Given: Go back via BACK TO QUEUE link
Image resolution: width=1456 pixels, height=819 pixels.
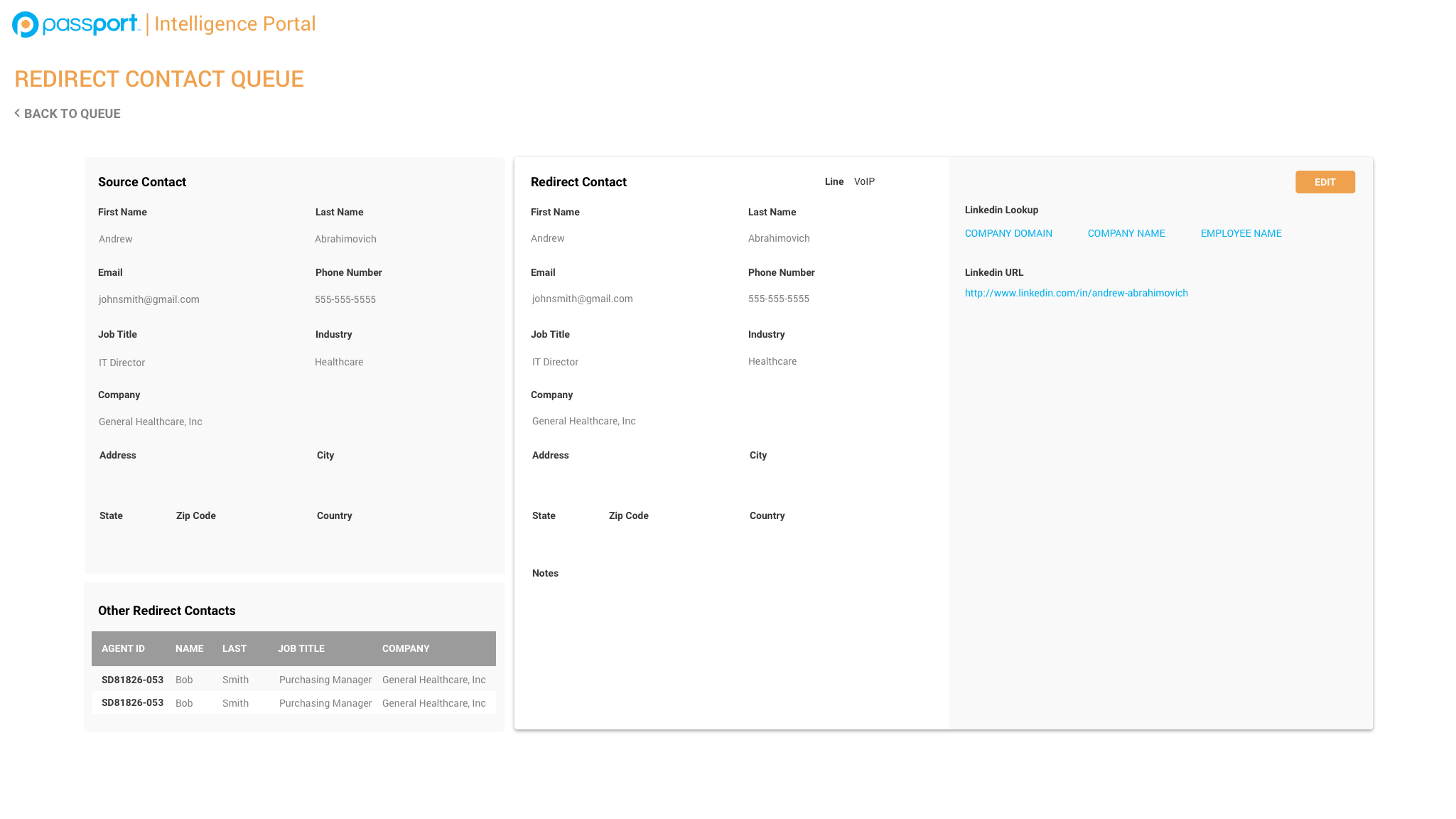Looking at the screenshot, I should click(72, 114).
